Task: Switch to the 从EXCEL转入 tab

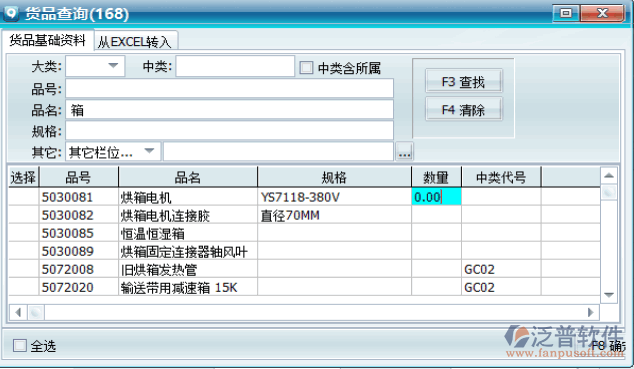Action: [135, 42]
